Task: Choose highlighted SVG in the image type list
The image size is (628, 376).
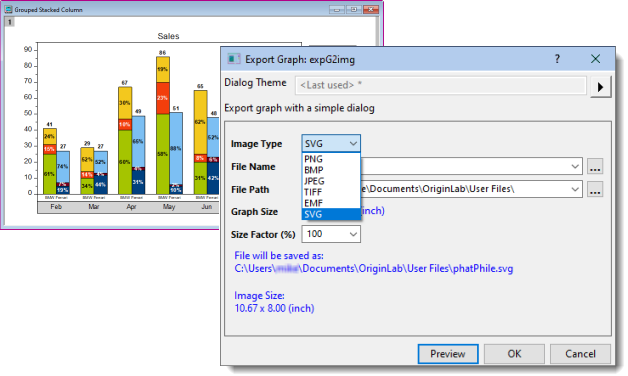Action: point(331,214)
